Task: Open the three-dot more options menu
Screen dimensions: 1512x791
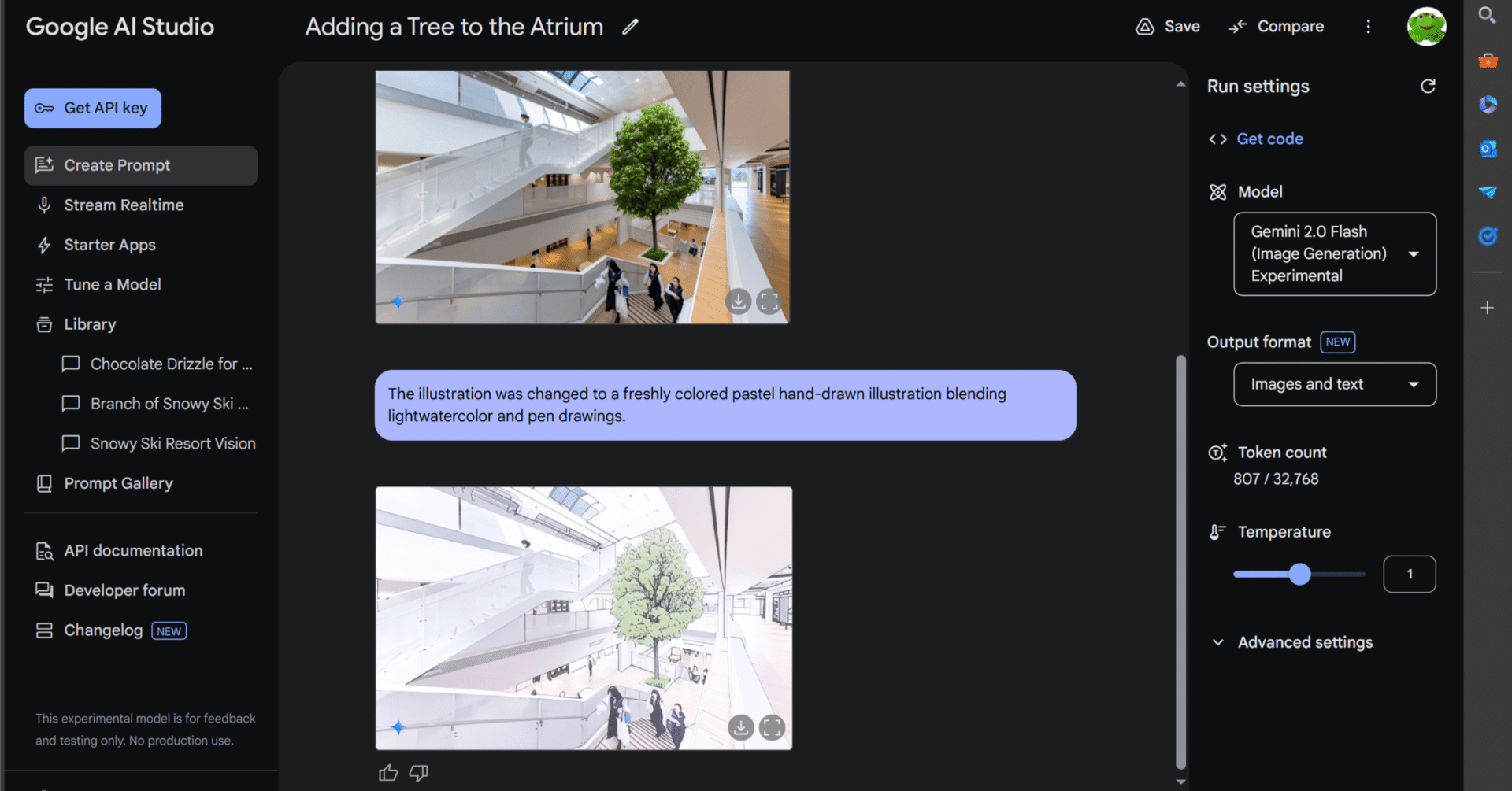Action: tap(1368, 27)
